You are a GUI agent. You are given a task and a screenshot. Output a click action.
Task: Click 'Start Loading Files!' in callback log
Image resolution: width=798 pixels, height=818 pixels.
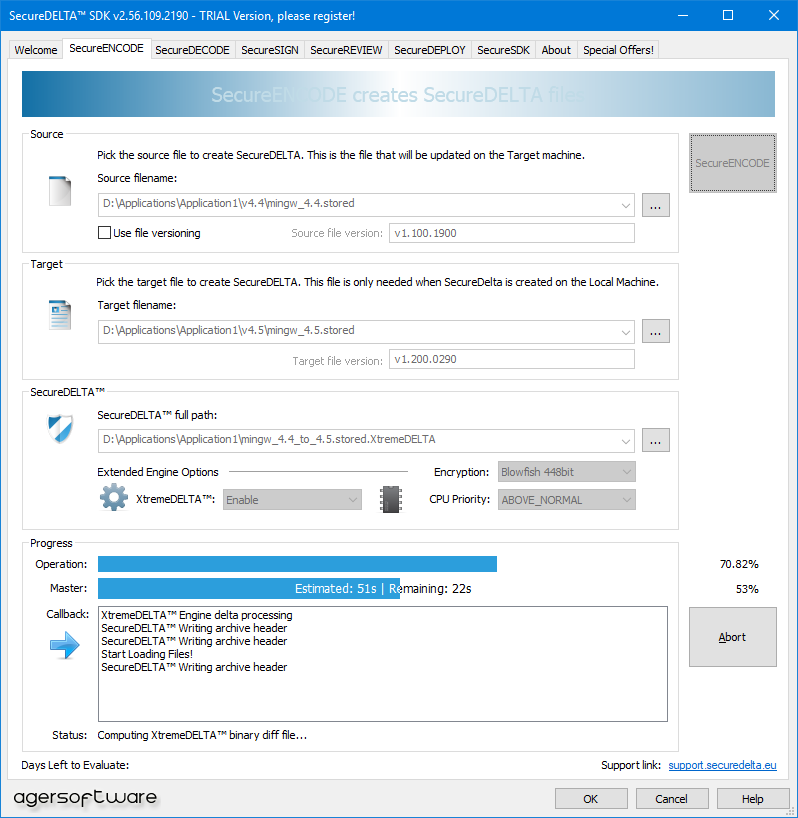(147, 654)
